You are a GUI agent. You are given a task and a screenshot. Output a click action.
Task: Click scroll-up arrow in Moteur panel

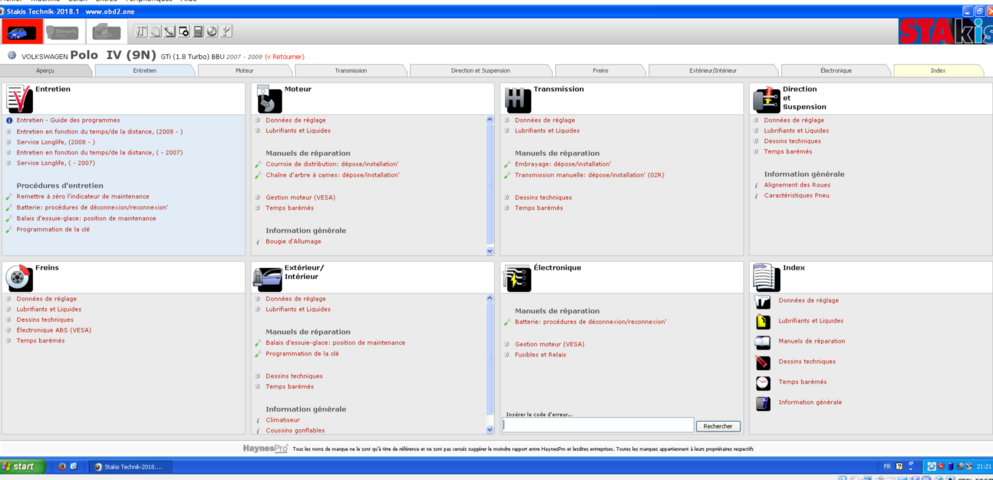click(x=490, y=119)
